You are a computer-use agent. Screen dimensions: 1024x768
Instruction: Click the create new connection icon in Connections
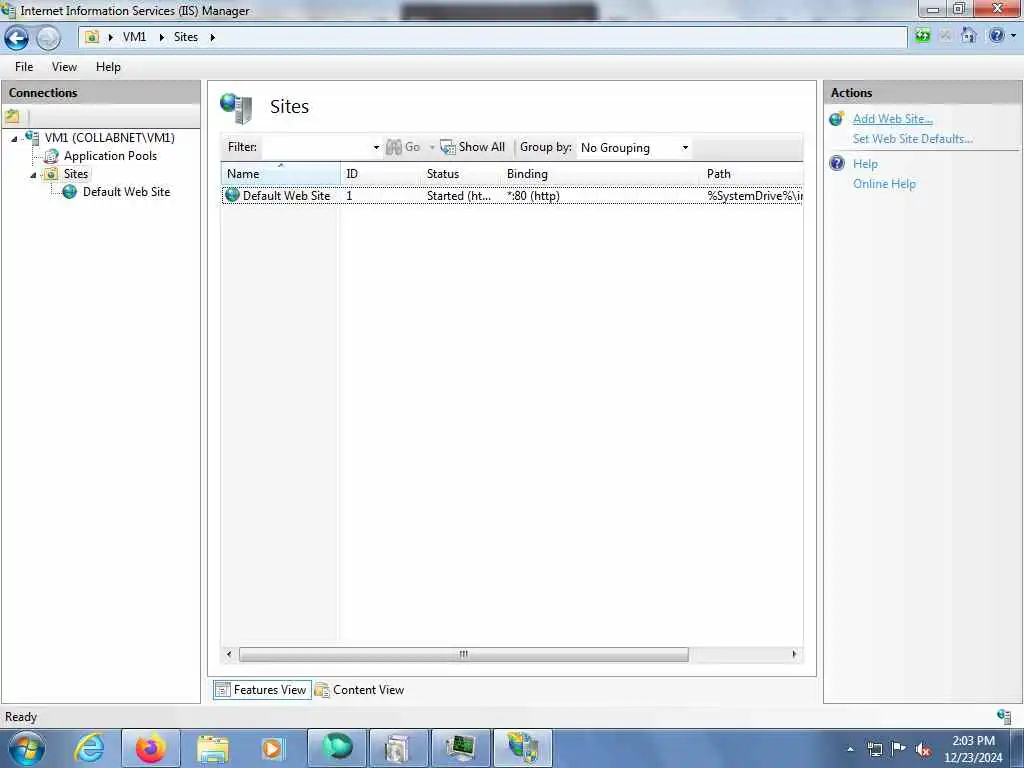click(12, 117)
